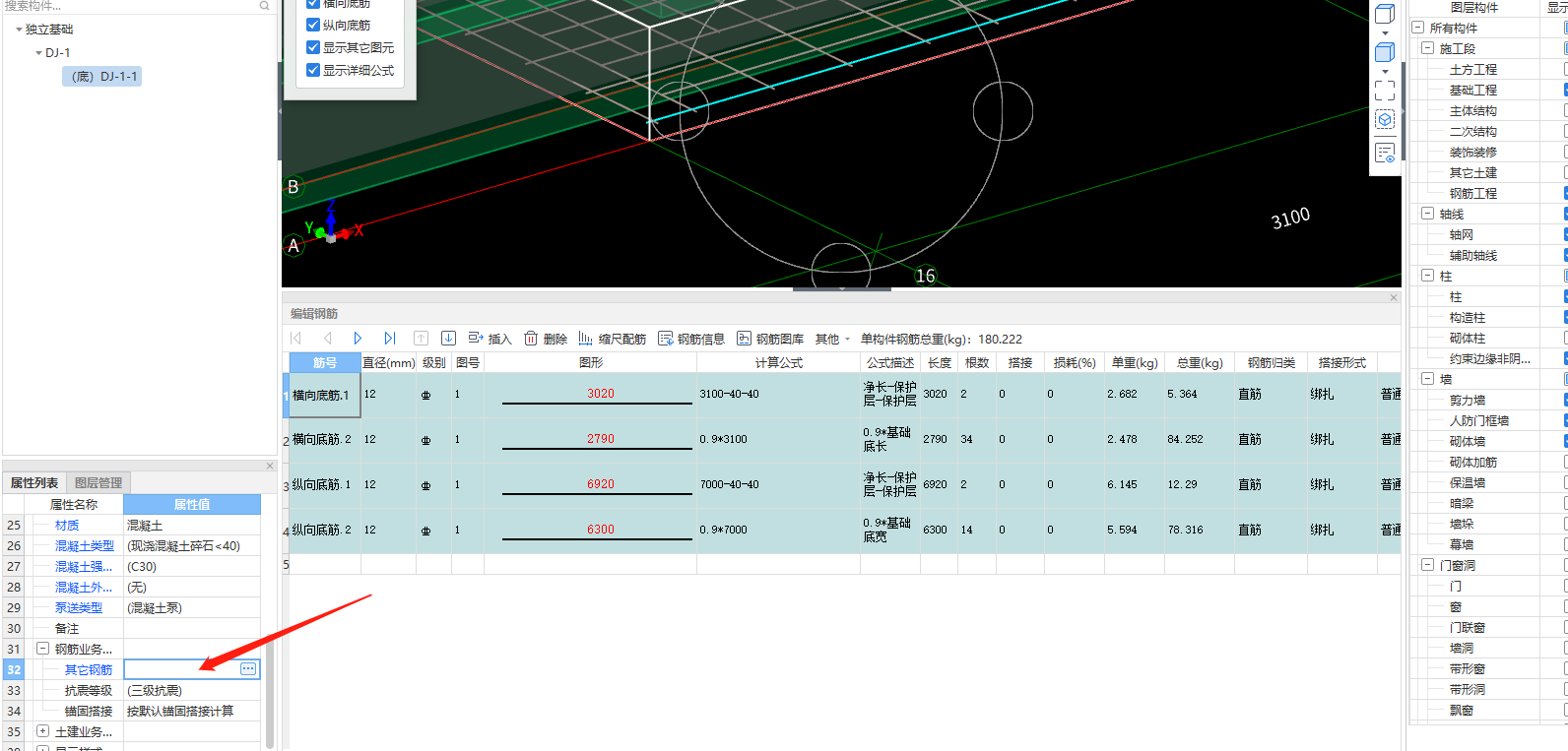Toggle 剪力墙 layer visibility checkbox
Viewport: 1568px width, 751px height.
click(x=1565, y=400)
